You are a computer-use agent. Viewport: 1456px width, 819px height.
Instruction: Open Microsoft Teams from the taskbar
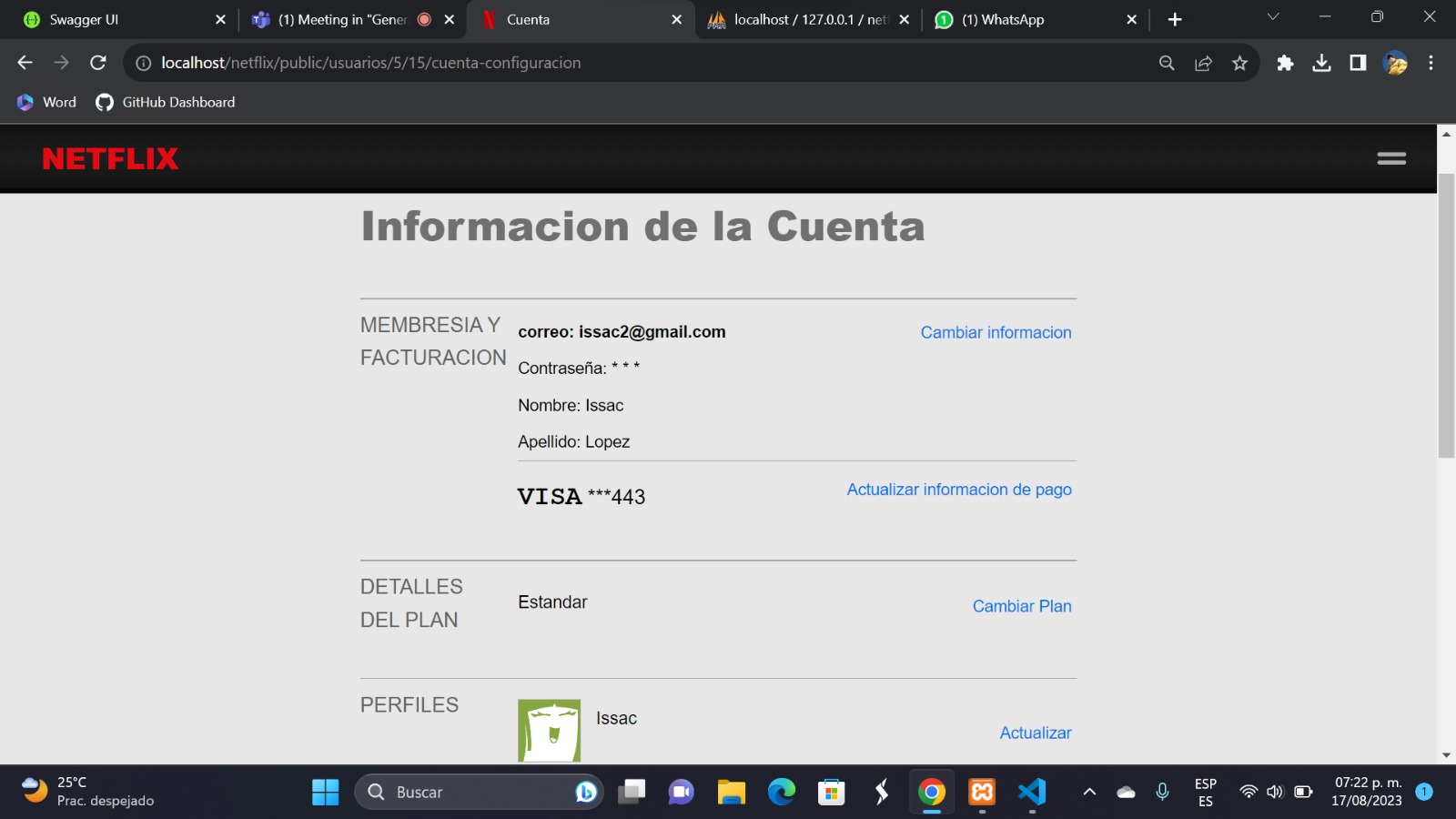click(682, 792)
